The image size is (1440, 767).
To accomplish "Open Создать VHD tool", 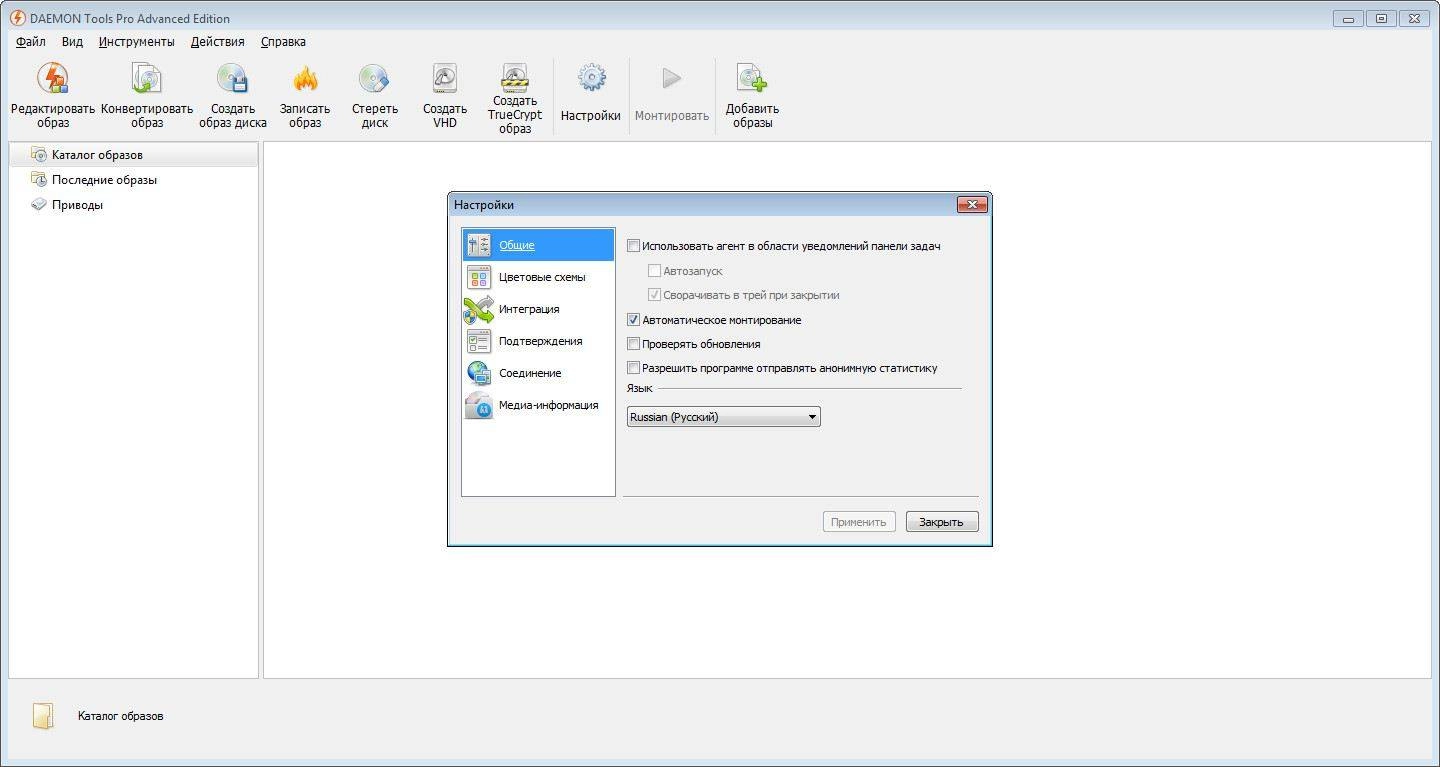I will [444, 96].
